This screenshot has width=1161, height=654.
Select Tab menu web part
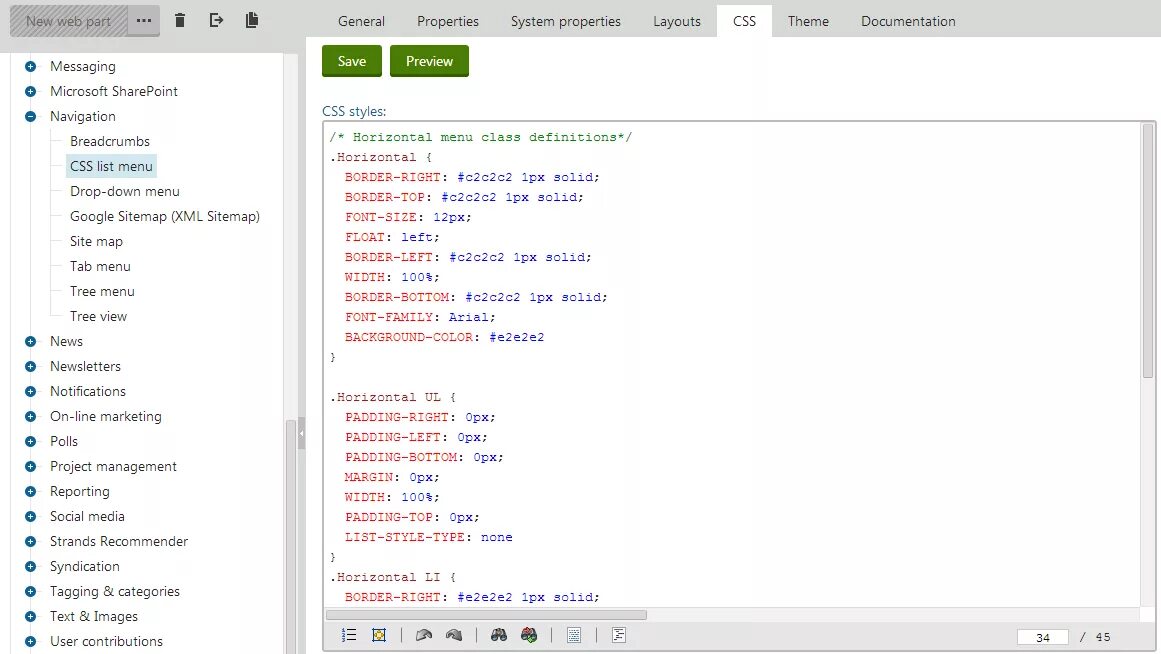[100, 267]
